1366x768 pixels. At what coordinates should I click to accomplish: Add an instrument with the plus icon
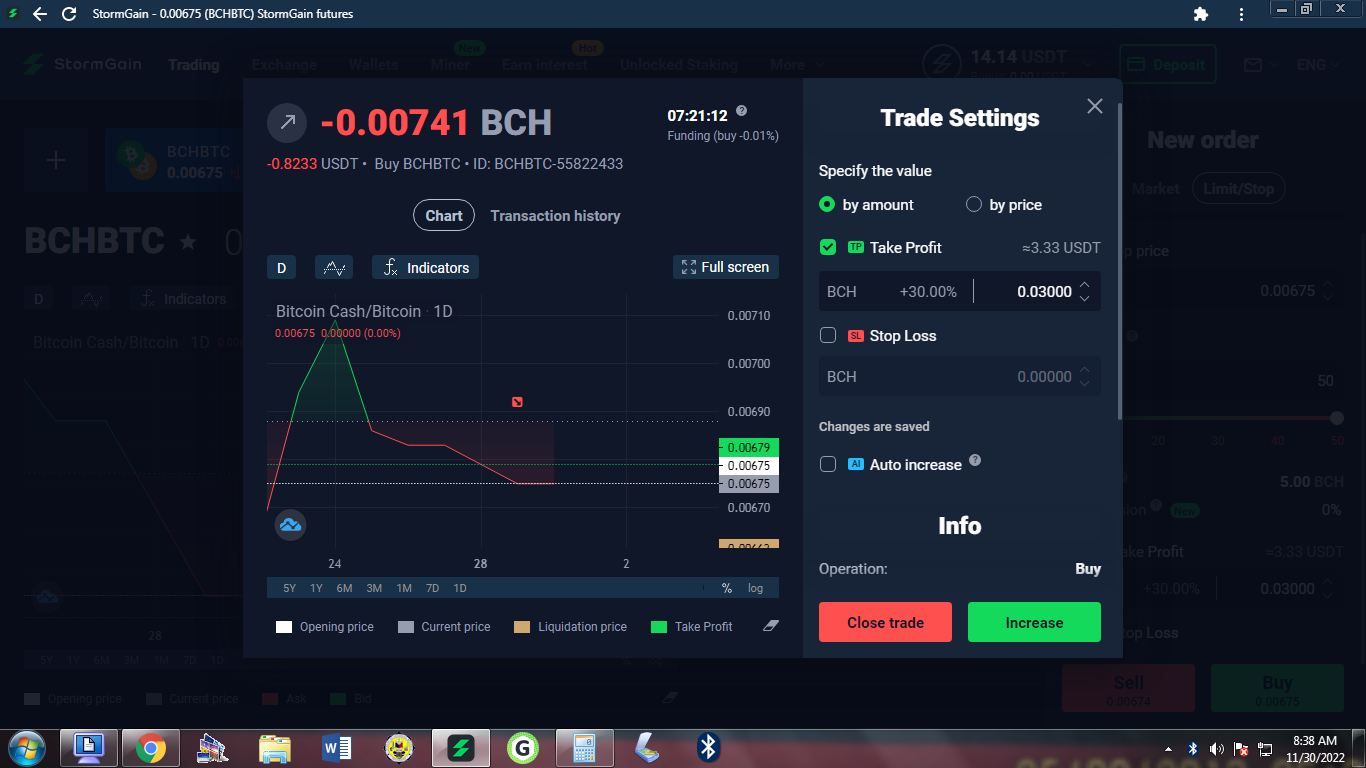coord(56,160)
